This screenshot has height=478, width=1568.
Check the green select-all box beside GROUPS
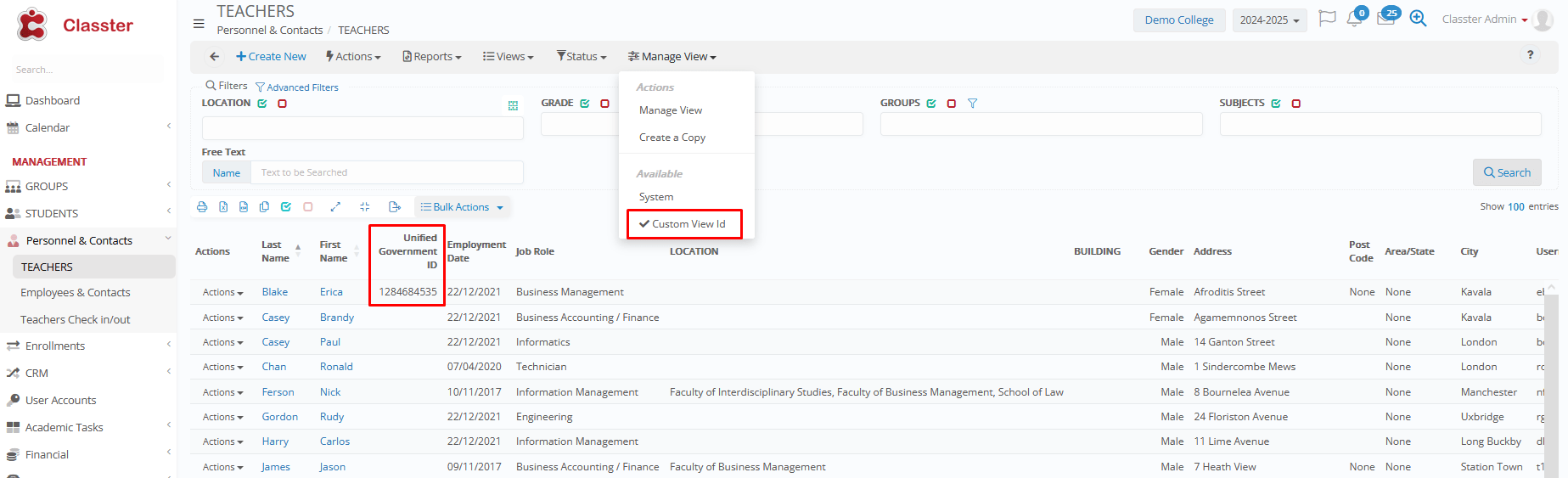(931, 104)
